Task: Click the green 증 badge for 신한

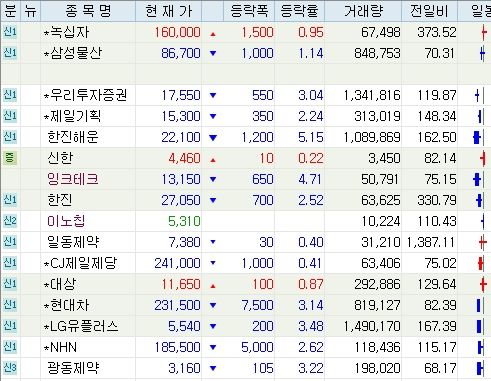Action: 10,158
